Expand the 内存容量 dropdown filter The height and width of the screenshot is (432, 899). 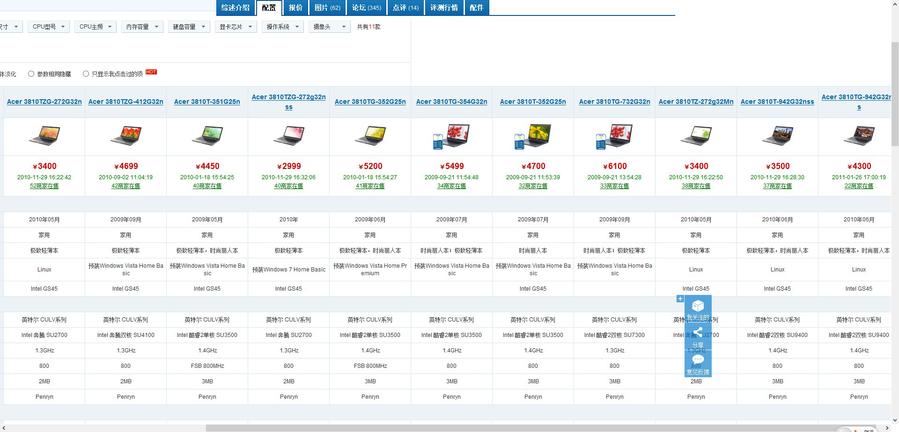pyautogui.click(x=142, y=26)
